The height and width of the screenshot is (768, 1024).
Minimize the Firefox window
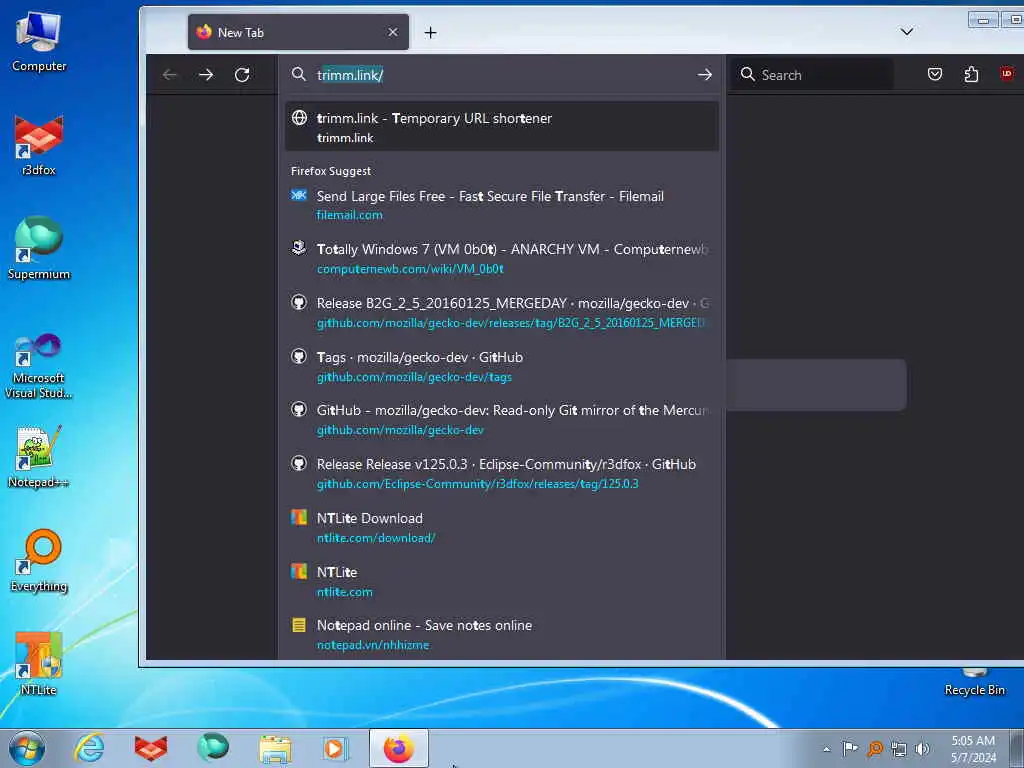point(983,20)
